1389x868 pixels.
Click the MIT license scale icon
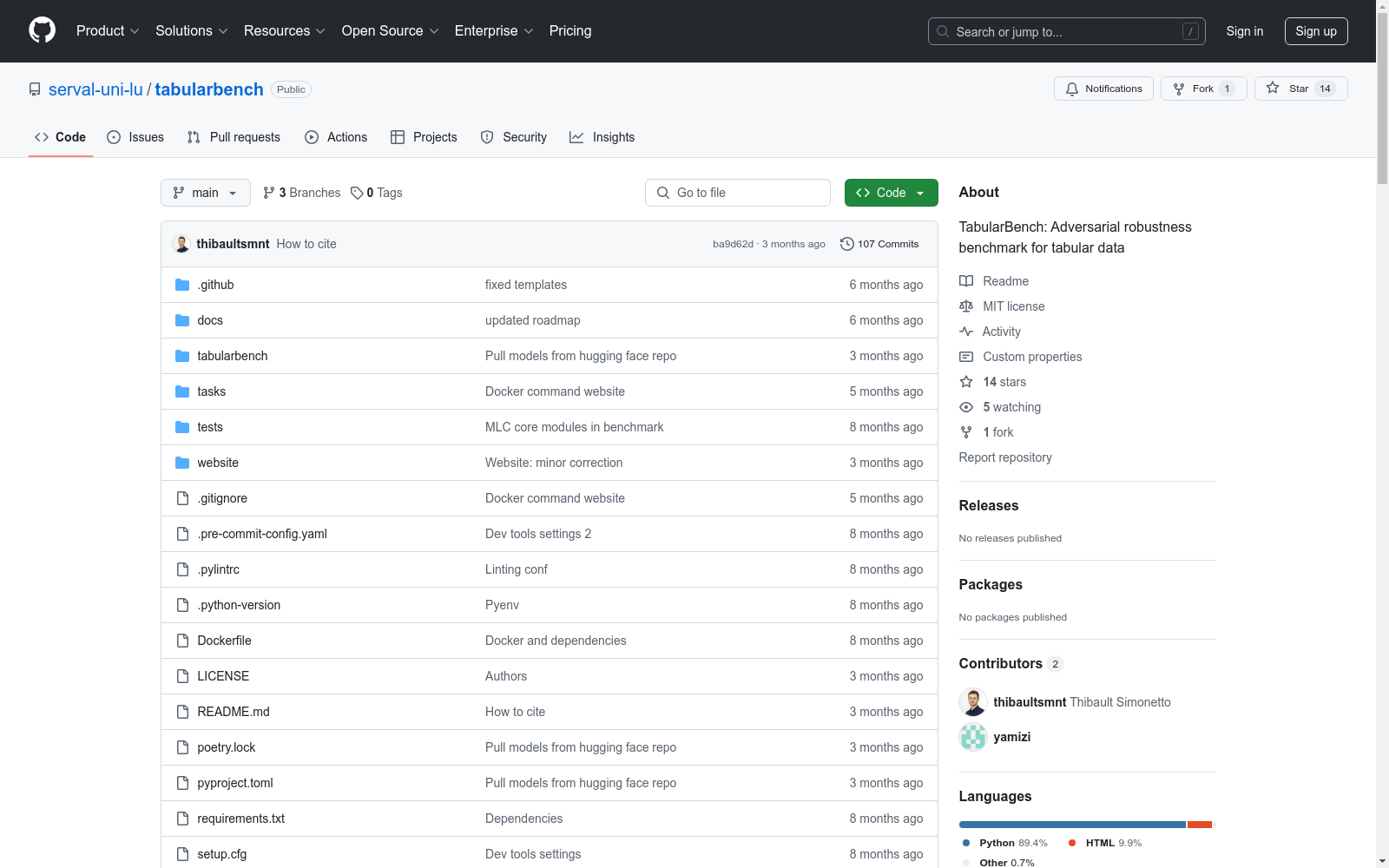(x=966, y=306)
